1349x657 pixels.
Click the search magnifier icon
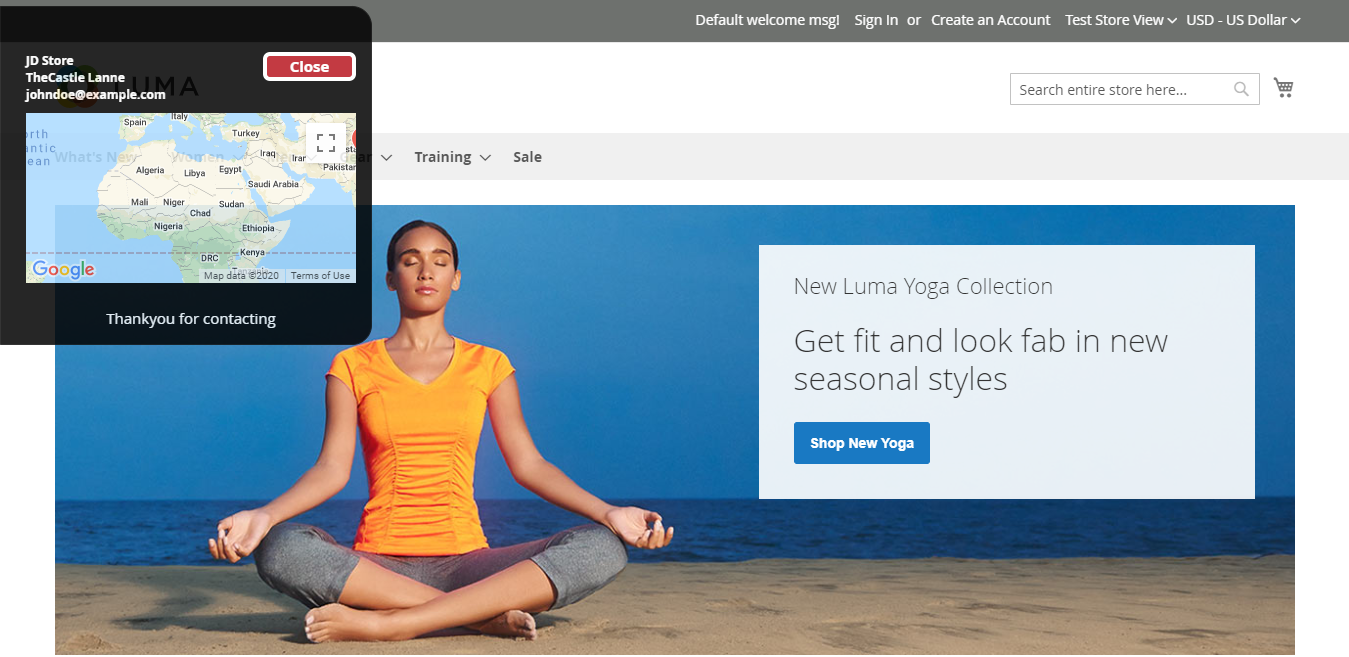1241,89
